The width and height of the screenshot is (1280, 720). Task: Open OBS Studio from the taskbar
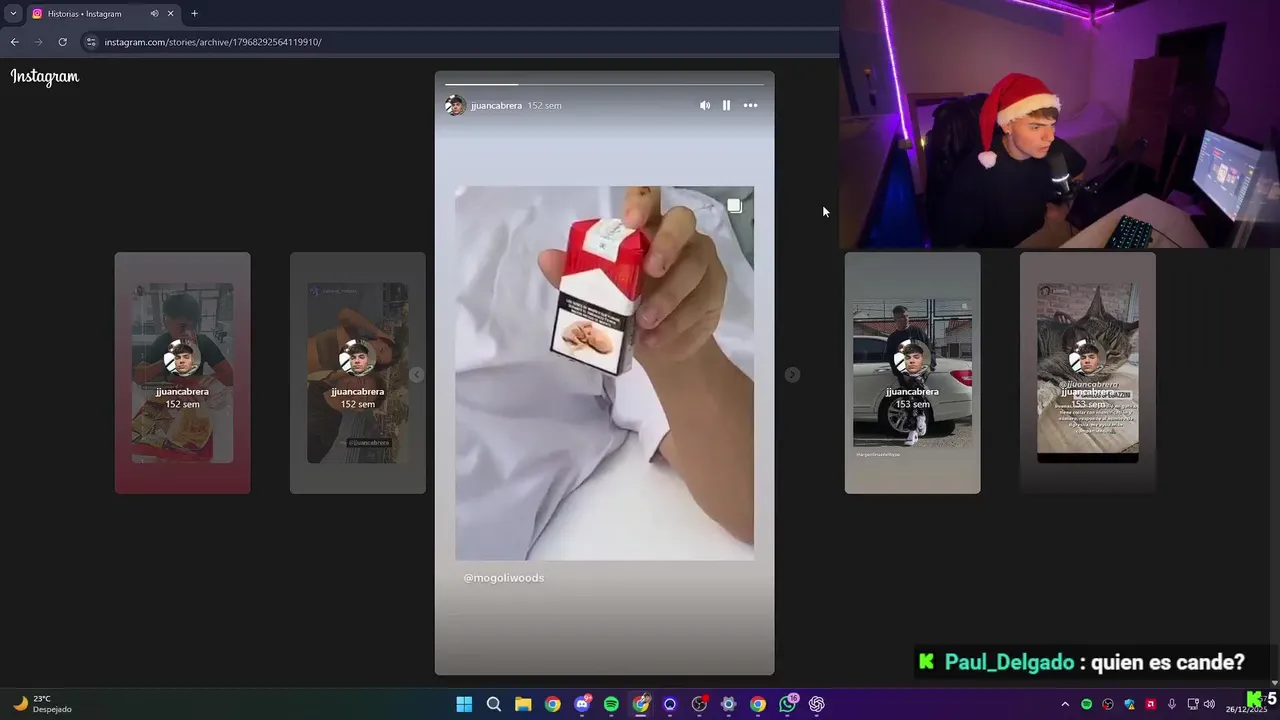pyautogui.click(x=699, y=704)
